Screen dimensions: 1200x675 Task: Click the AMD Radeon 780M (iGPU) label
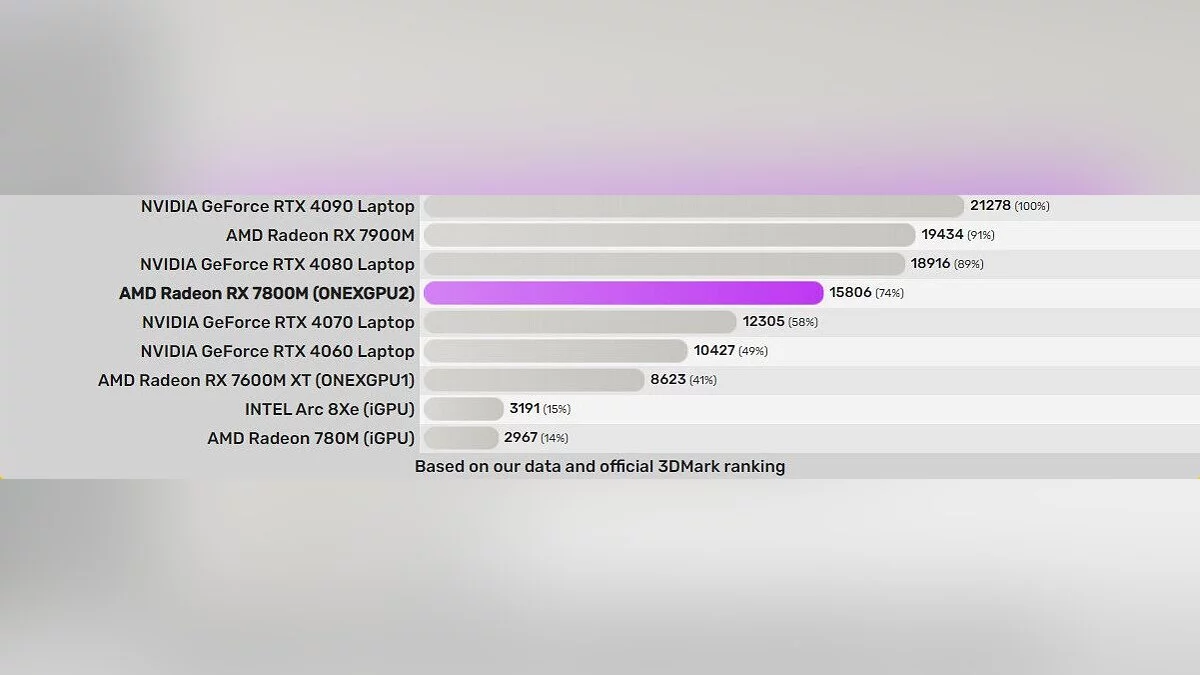point(310,438)
